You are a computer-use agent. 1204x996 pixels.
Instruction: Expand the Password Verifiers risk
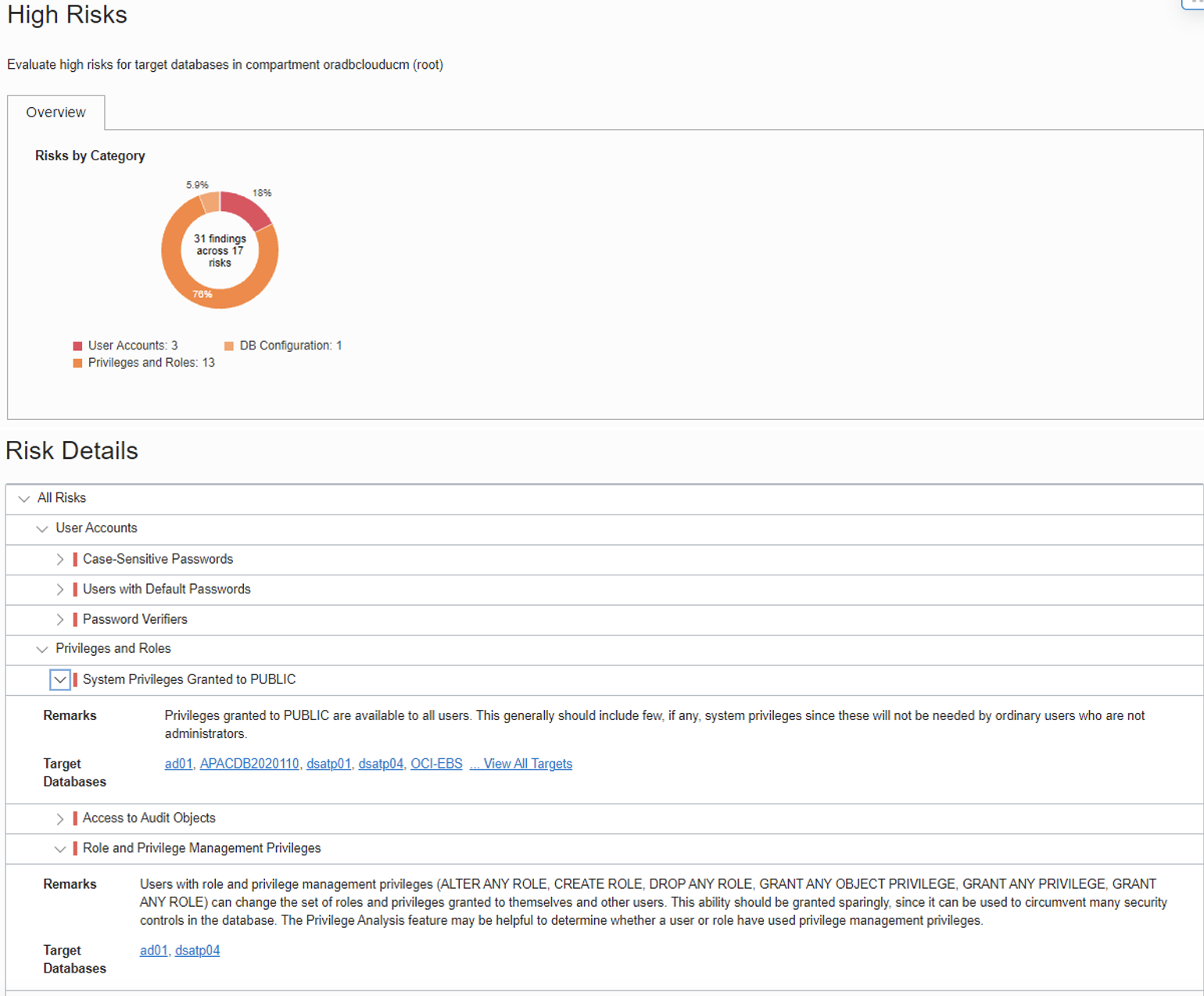(60, 620)
